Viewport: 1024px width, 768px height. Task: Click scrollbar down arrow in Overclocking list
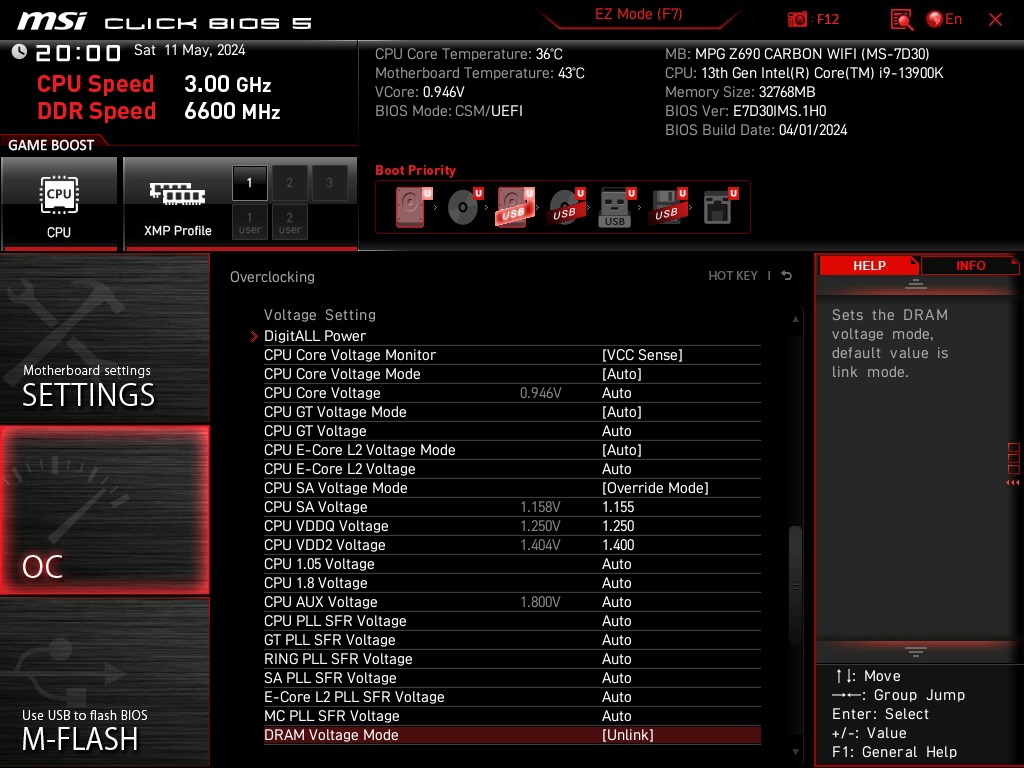795,752
